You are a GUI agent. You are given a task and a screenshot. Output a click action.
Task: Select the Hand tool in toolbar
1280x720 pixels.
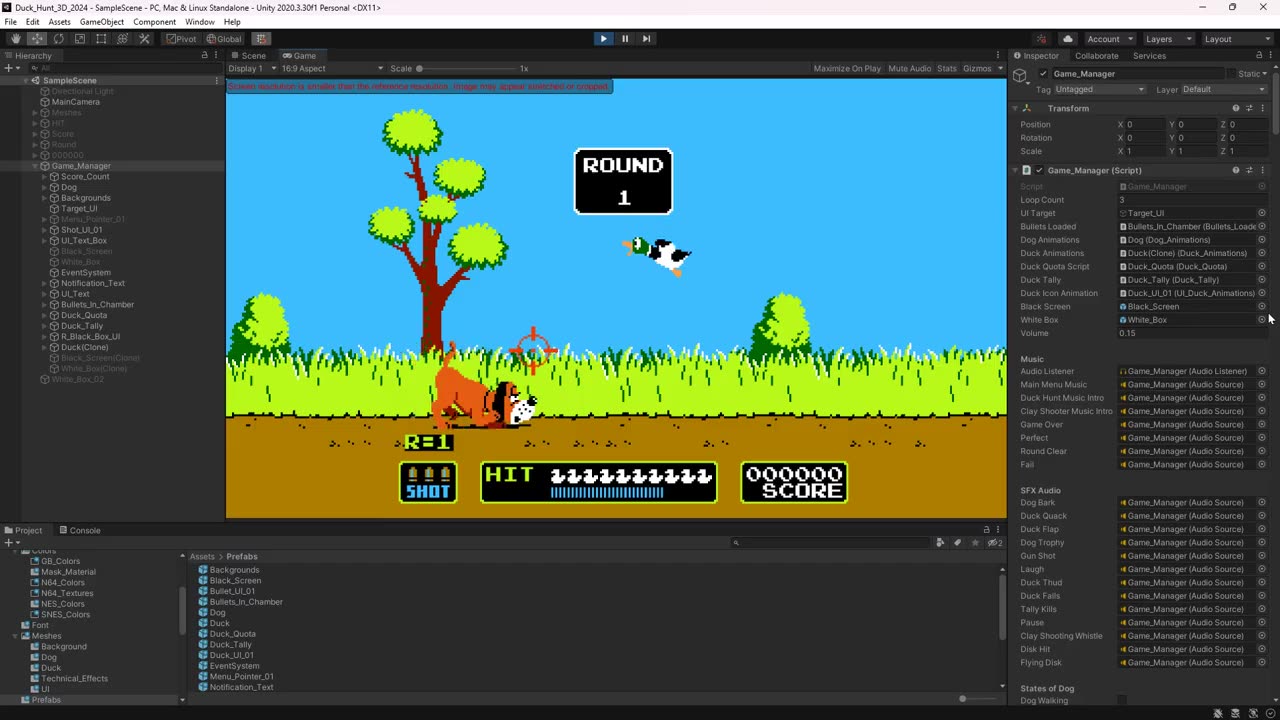[x=15, y=39]
